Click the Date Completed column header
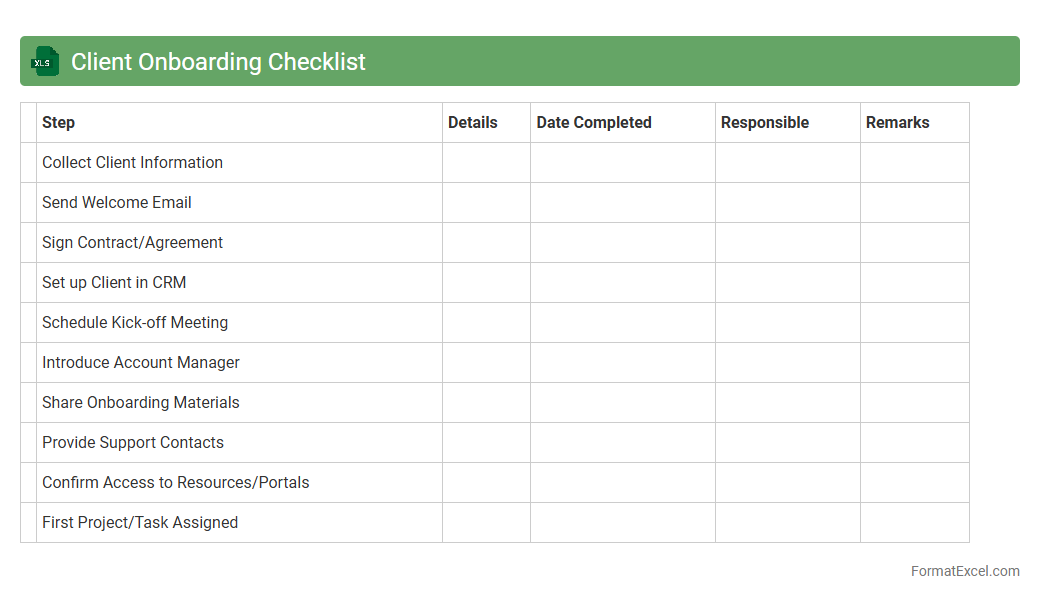Viewport: 1040px width, 600px height. click(594, 123)
